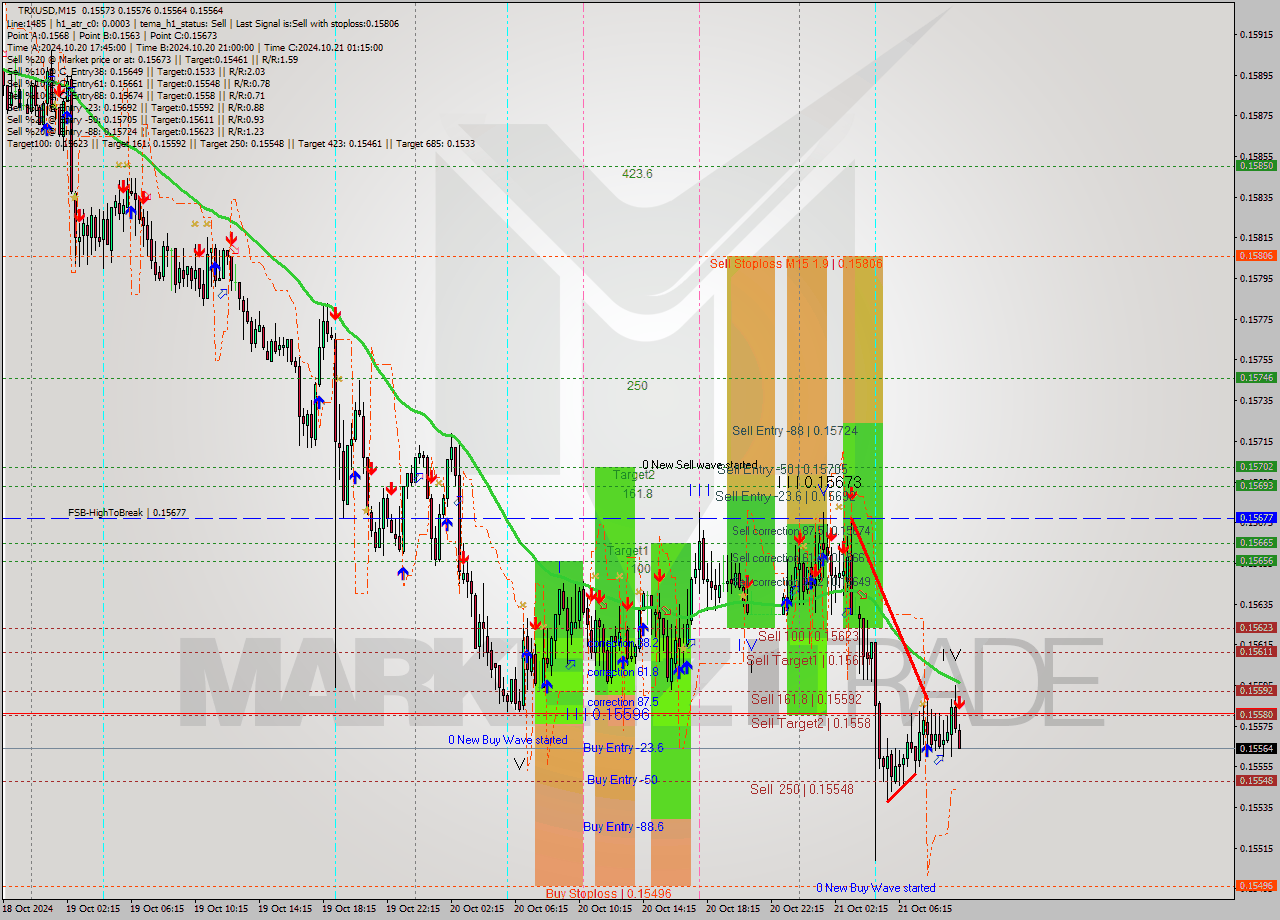This screenshot has width=1280, height=920.
Task: Click the 423.6 Fibonacci level label
Action: (637, 174)
